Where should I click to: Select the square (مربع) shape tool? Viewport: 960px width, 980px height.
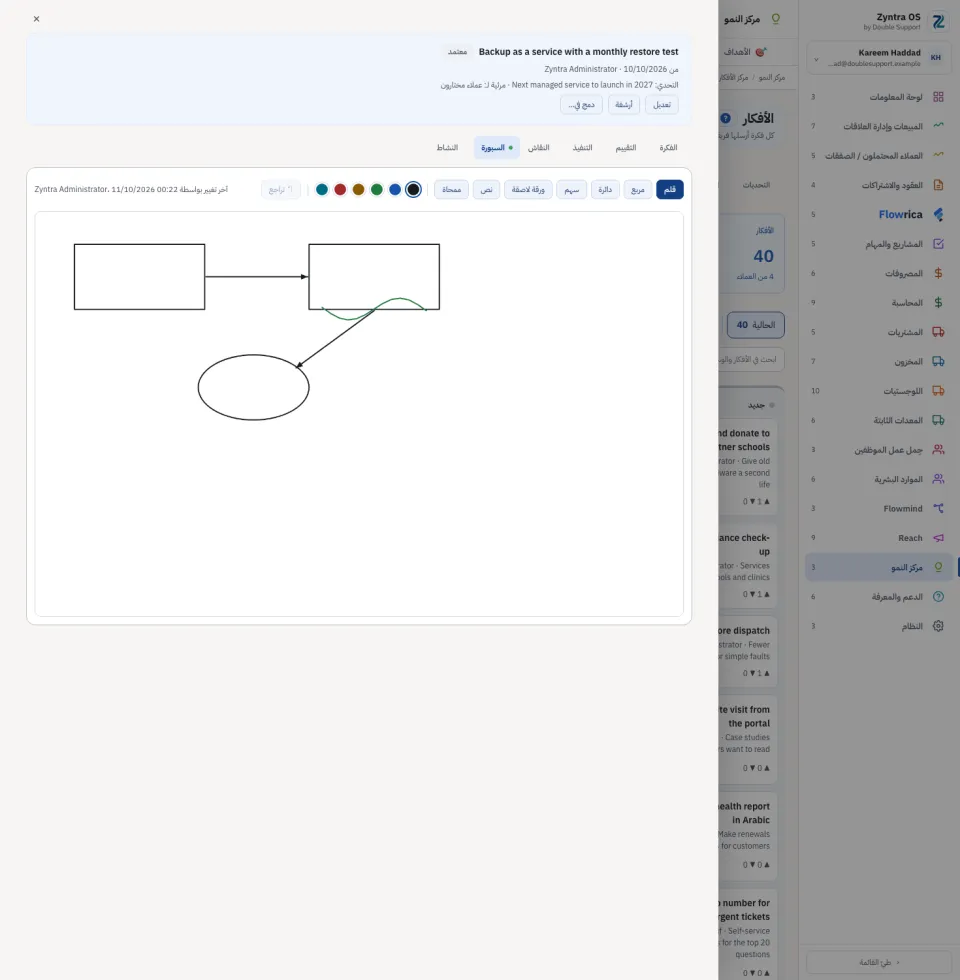[638, 189]
